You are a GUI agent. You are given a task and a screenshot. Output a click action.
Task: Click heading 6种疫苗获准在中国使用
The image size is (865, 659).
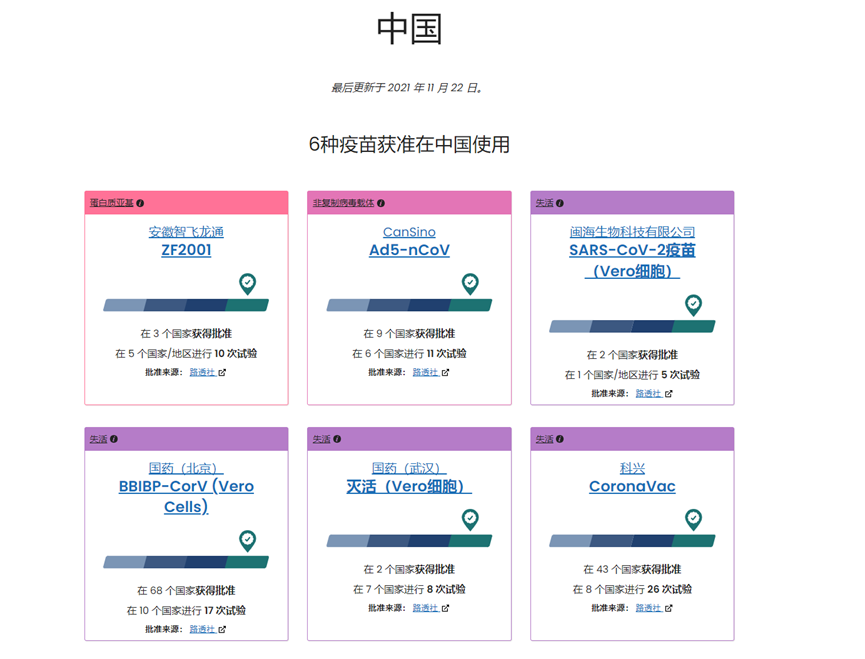coord(409,144)
